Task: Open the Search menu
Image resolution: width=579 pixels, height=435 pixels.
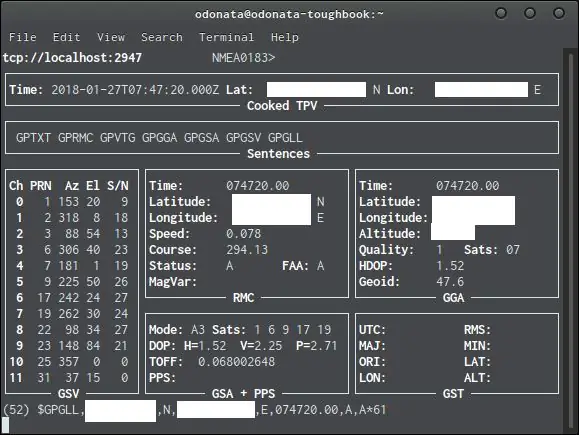Action: pos(162,37)
